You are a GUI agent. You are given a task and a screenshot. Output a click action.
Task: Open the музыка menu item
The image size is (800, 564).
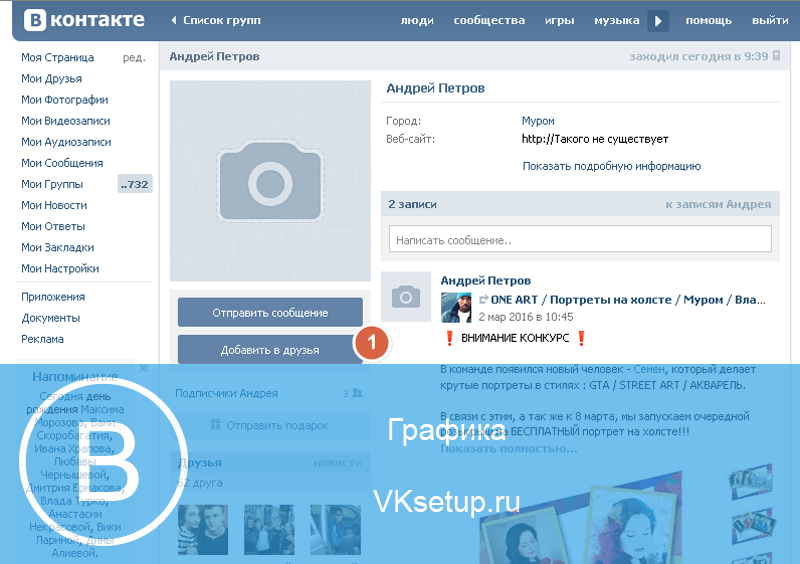pos(616,20)
